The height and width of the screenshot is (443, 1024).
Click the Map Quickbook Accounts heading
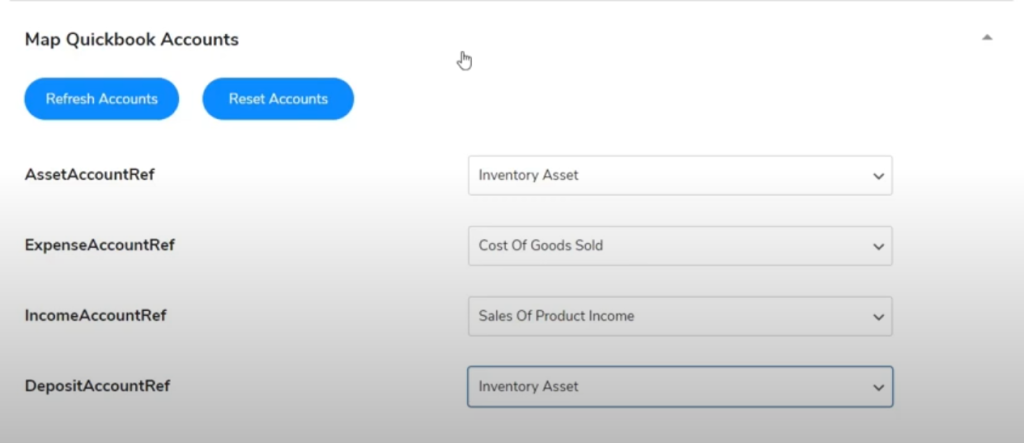(132, 40)
